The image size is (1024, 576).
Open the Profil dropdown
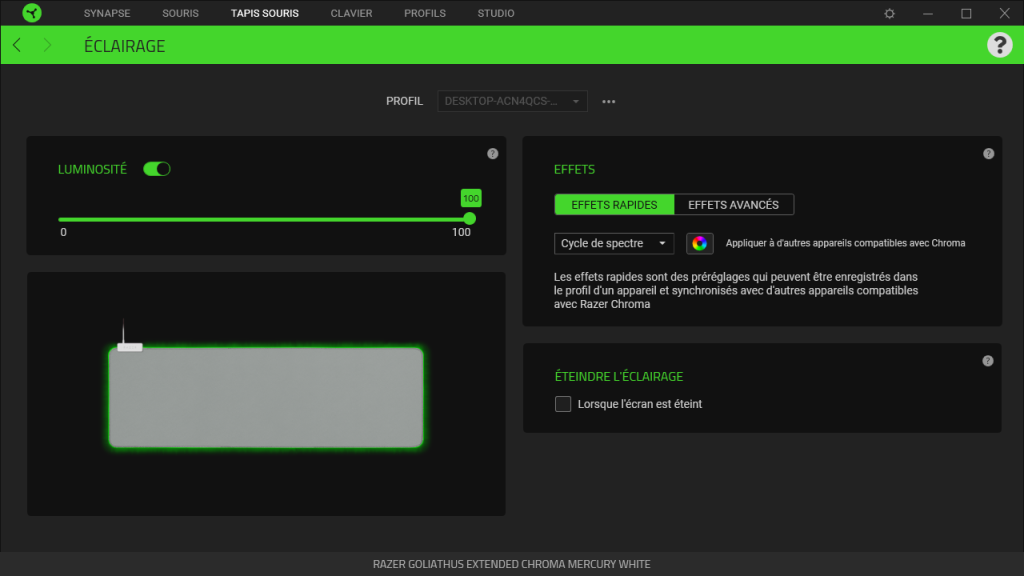[512, 101]
